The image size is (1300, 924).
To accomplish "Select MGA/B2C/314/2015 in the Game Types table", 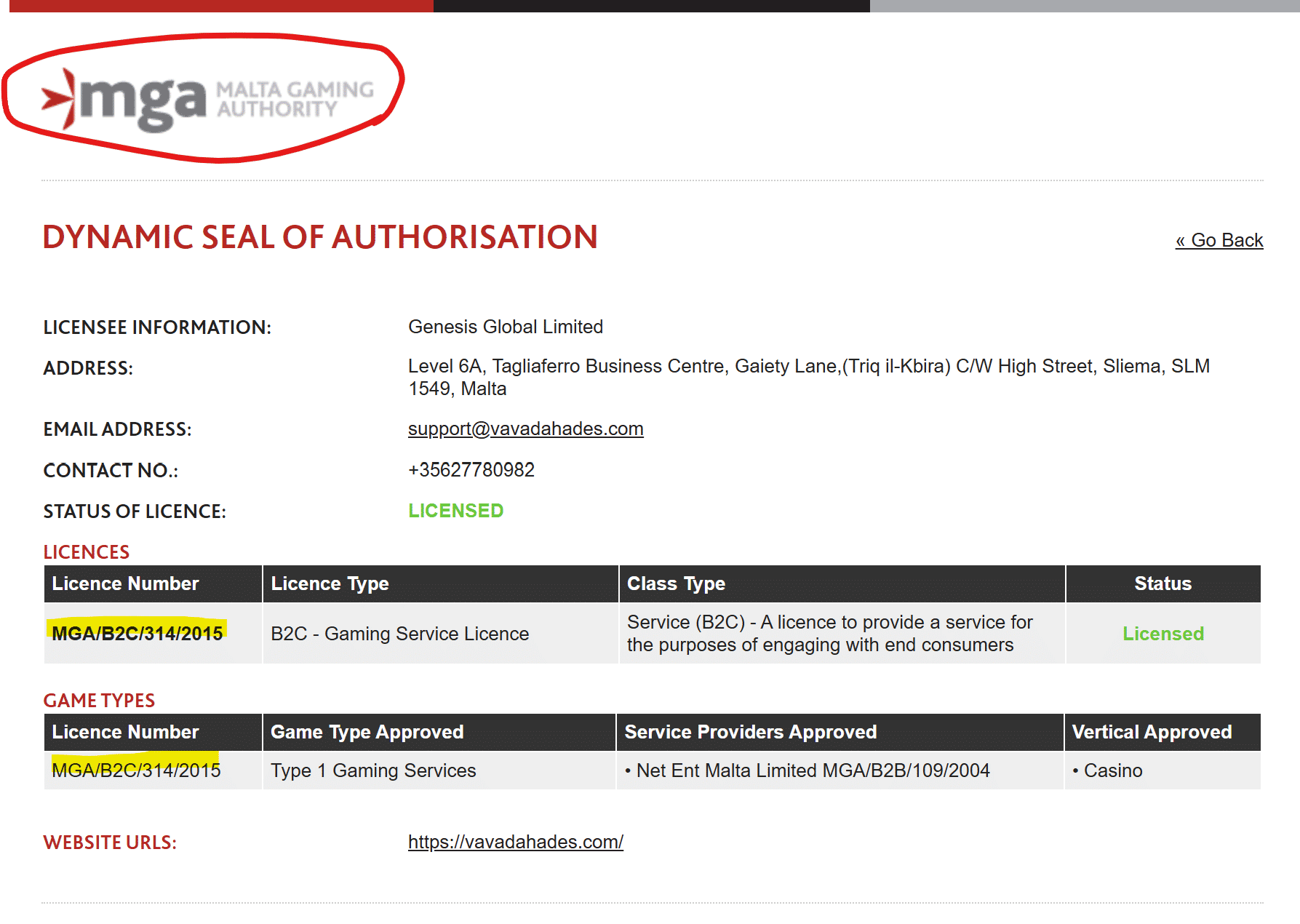I will tap(136, 770).
